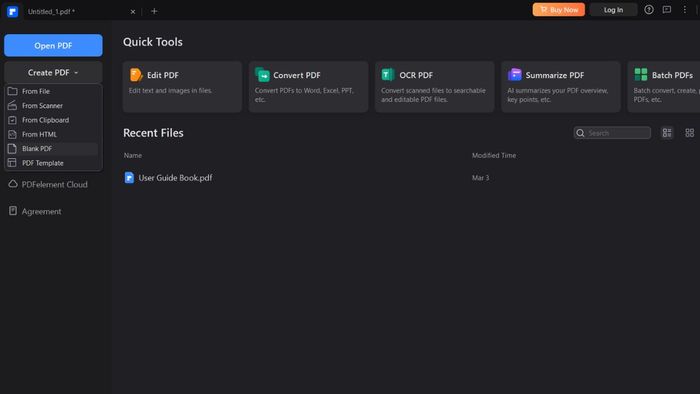Image resolution: width=700 pixels, height=394 pixels.
Task: Click the purple Summarize PDF icon
Action: click(514, 75)
